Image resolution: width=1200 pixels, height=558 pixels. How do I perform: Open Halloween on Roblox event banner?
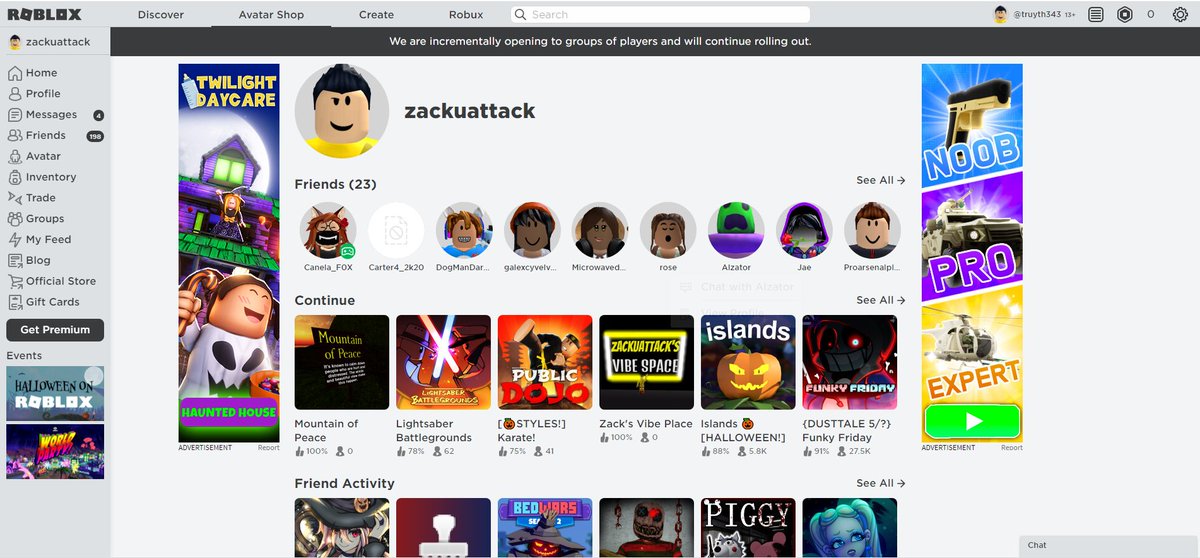tap(55, 393)
